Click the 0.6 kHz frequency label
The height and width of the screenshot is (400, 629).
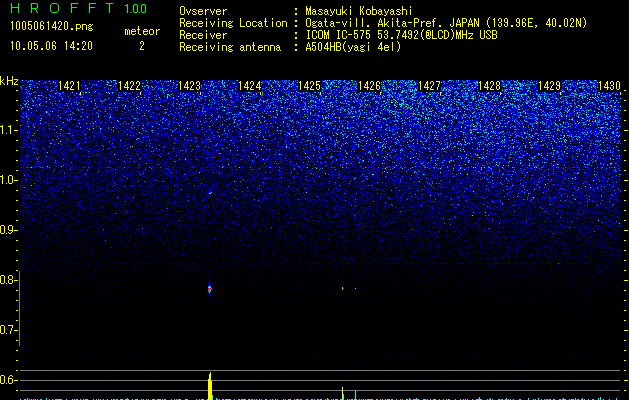point(7,380)
